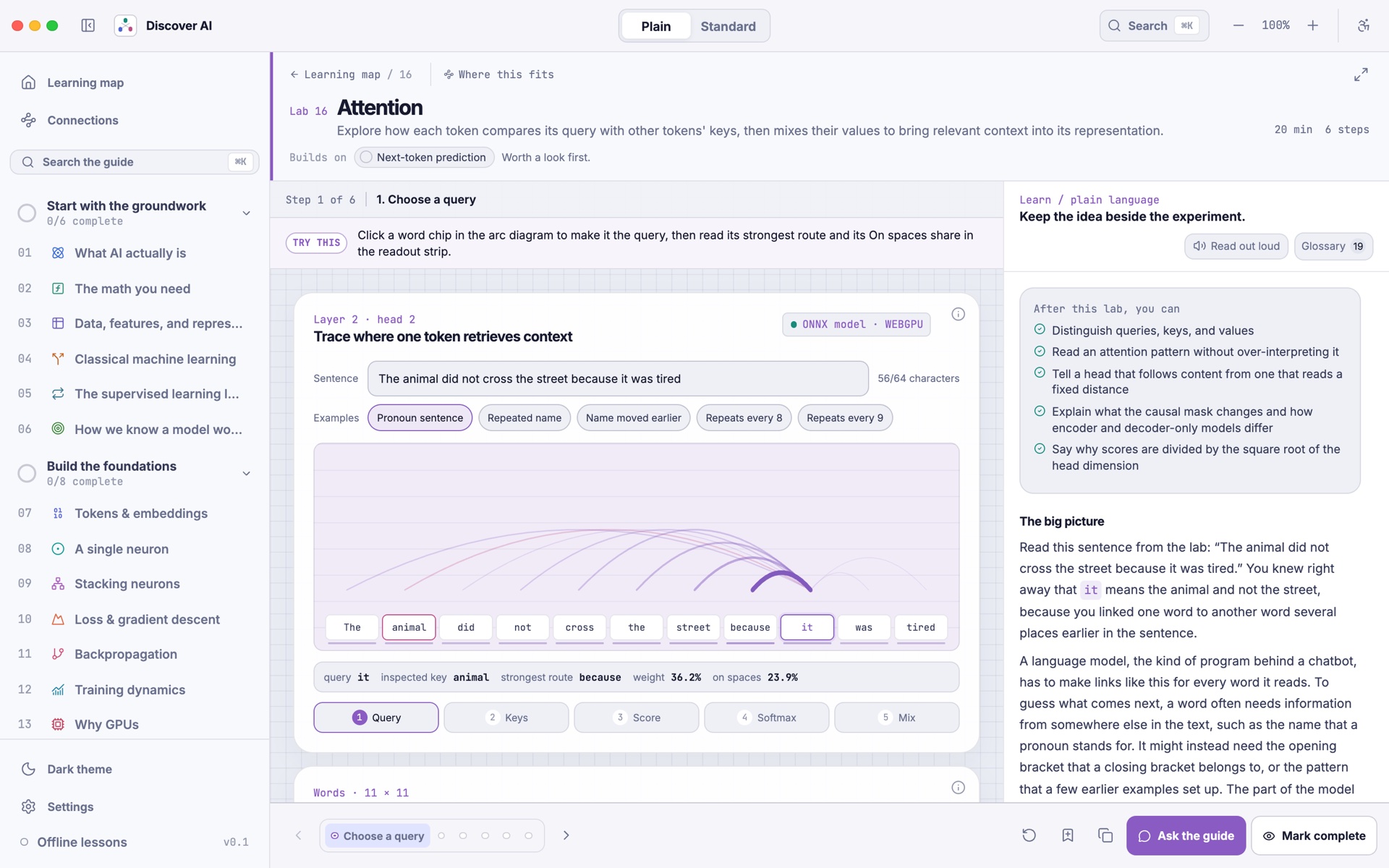This screenshot has height=868, width=1389.
Task: Open Connections in the sidebar
Action: [x=82, y=120]
